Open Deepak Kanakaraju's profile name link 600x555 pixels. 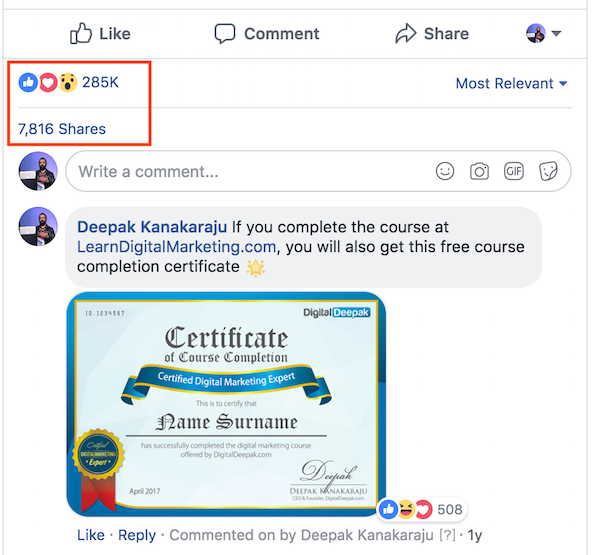pyautogui.click(x=152, y=227)
